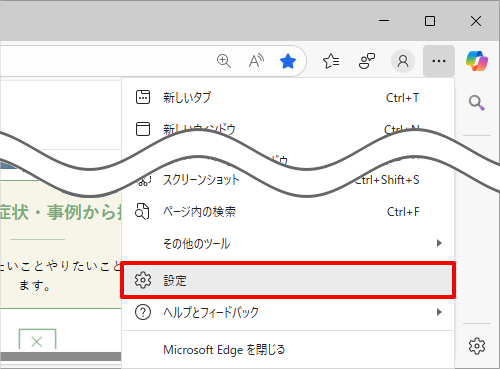Choose Microsoft Edge を閉じる
Screen dimensions: 500x369
tap(288, 350)
